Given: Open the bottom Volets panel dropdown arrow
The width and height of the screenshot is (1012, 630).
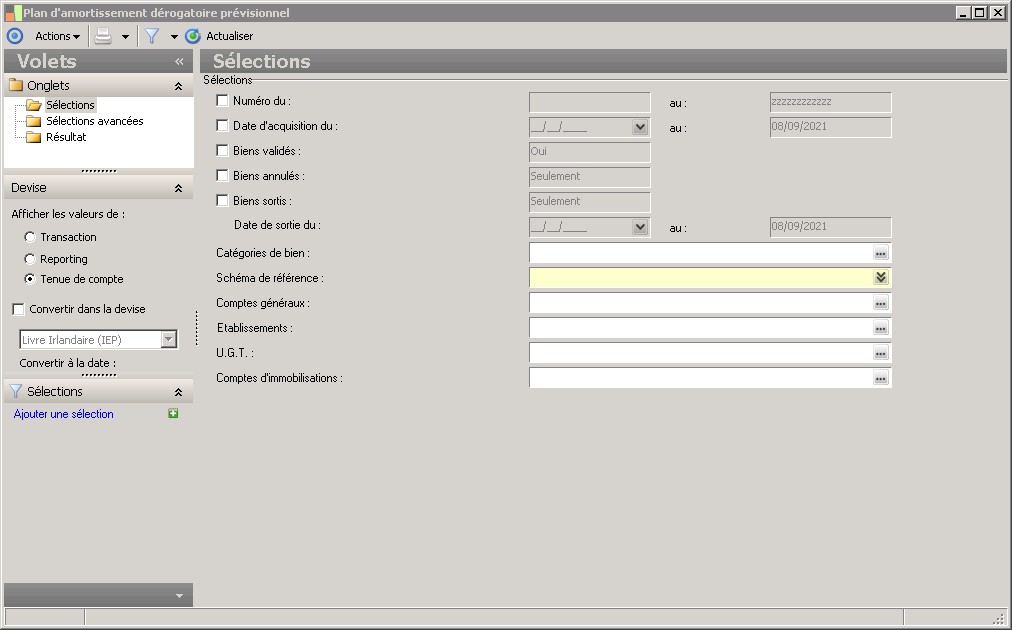Looking at the screenshot, I should [179, 596].
